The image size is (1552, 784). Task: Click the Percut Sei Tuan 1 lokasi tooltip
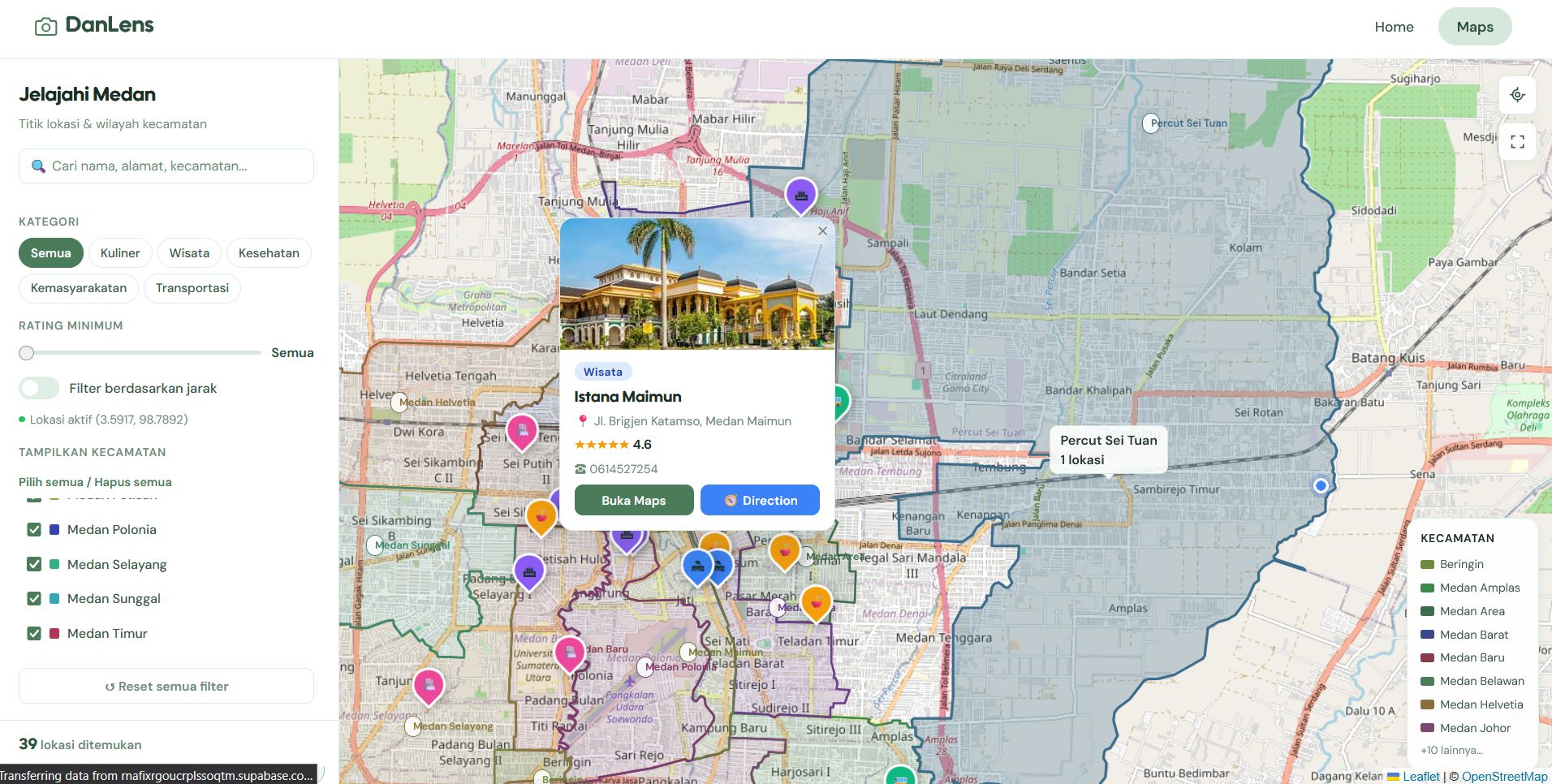click(1109, 450)
